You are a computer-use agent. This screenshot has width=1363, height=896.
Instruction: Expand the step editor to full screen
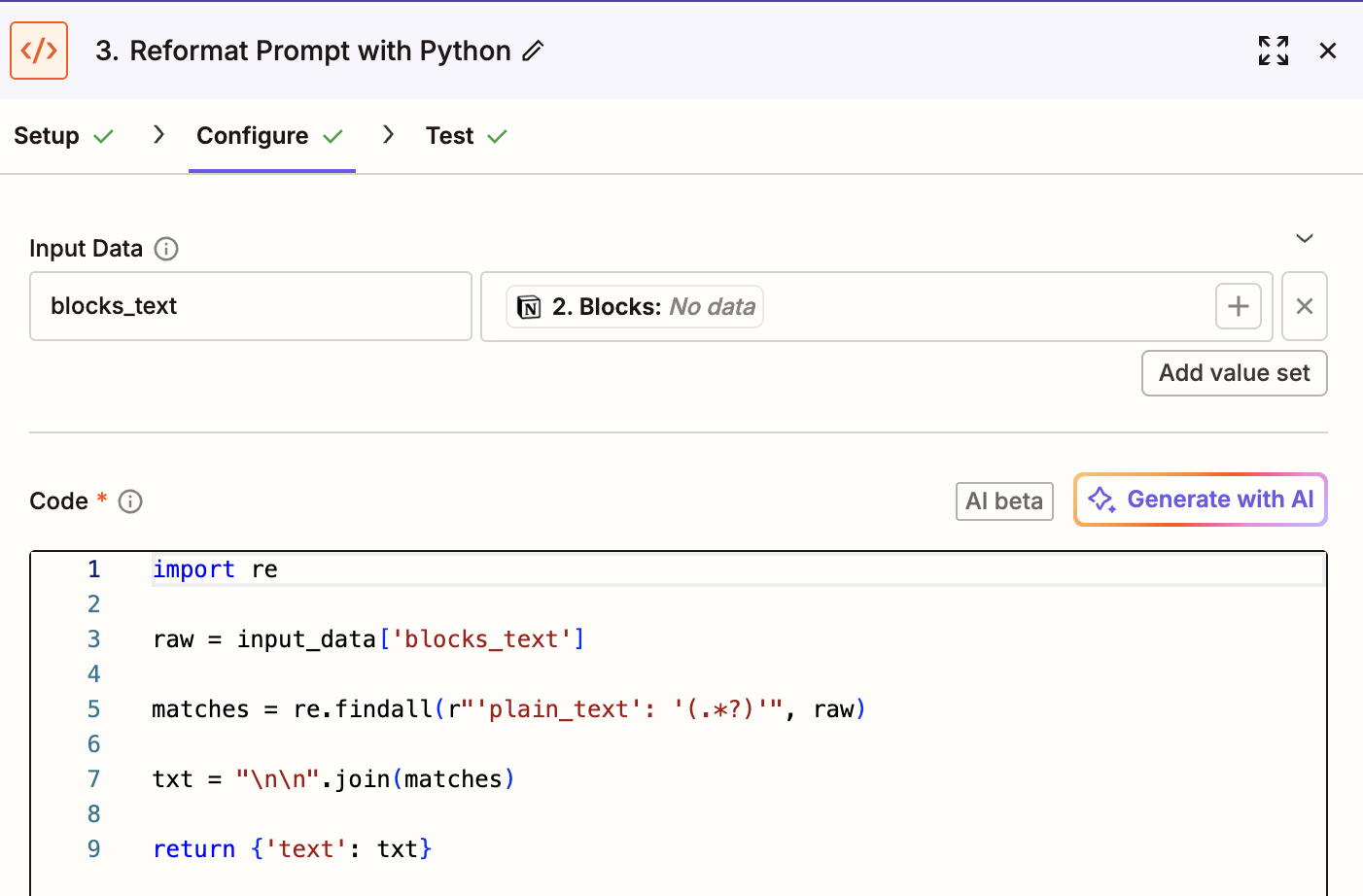click(x=1273, y=51)
